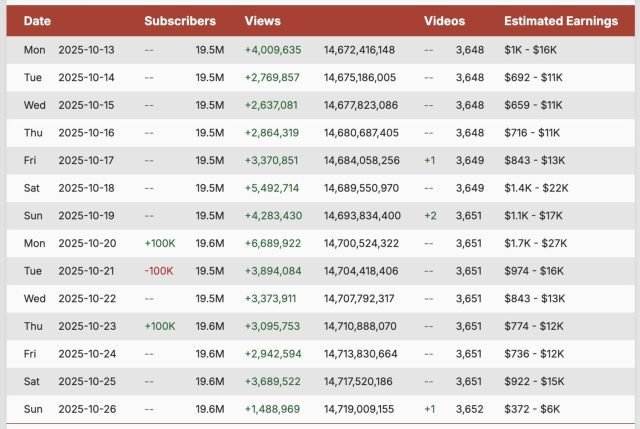The height and width of the screenshot is (429, 640).
Task: Select the Subscribers column header
Action: (x=179, y=20)
